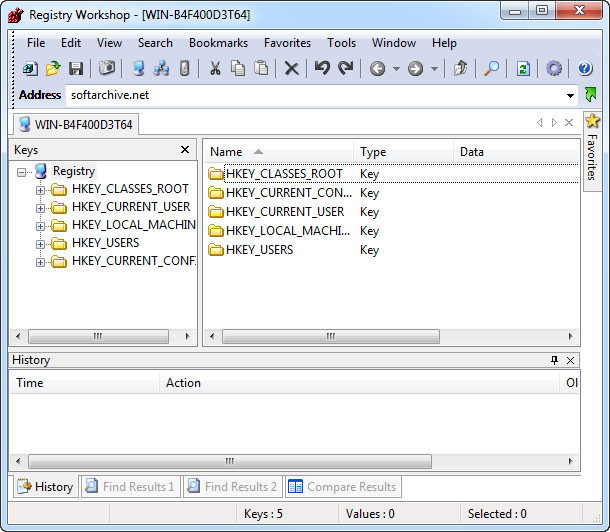Image resolution: width=610 pixels, height=532 pixels.
Task: Click the snapshot camera toolbar icon
Action: click(x=107, y=68)
